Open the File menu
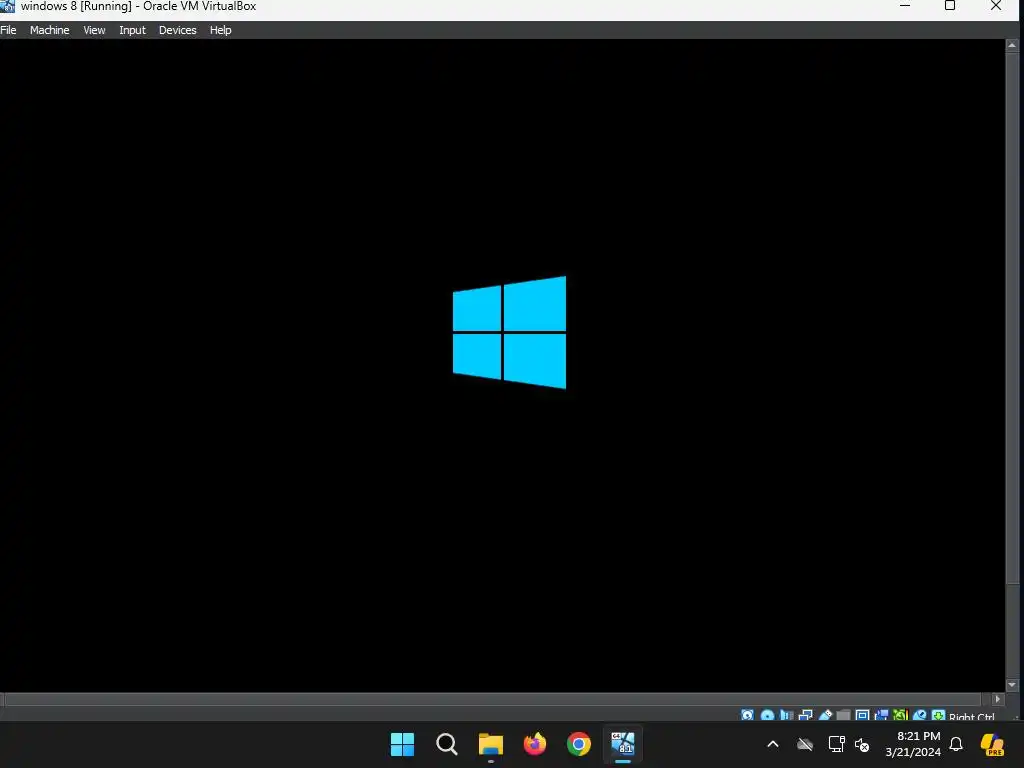 8,30
